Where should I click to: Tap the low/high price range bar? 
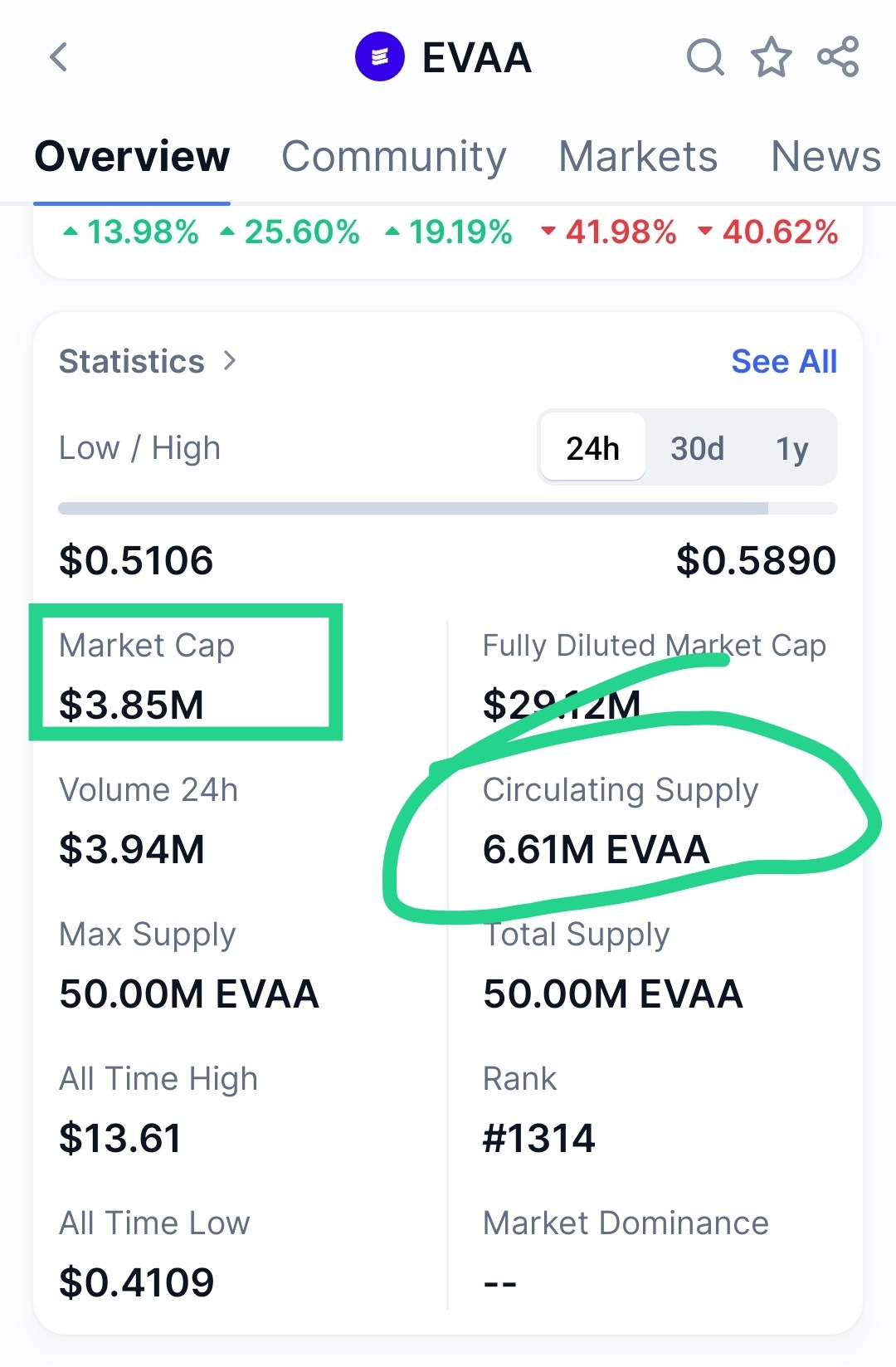(x=448, y=508)
